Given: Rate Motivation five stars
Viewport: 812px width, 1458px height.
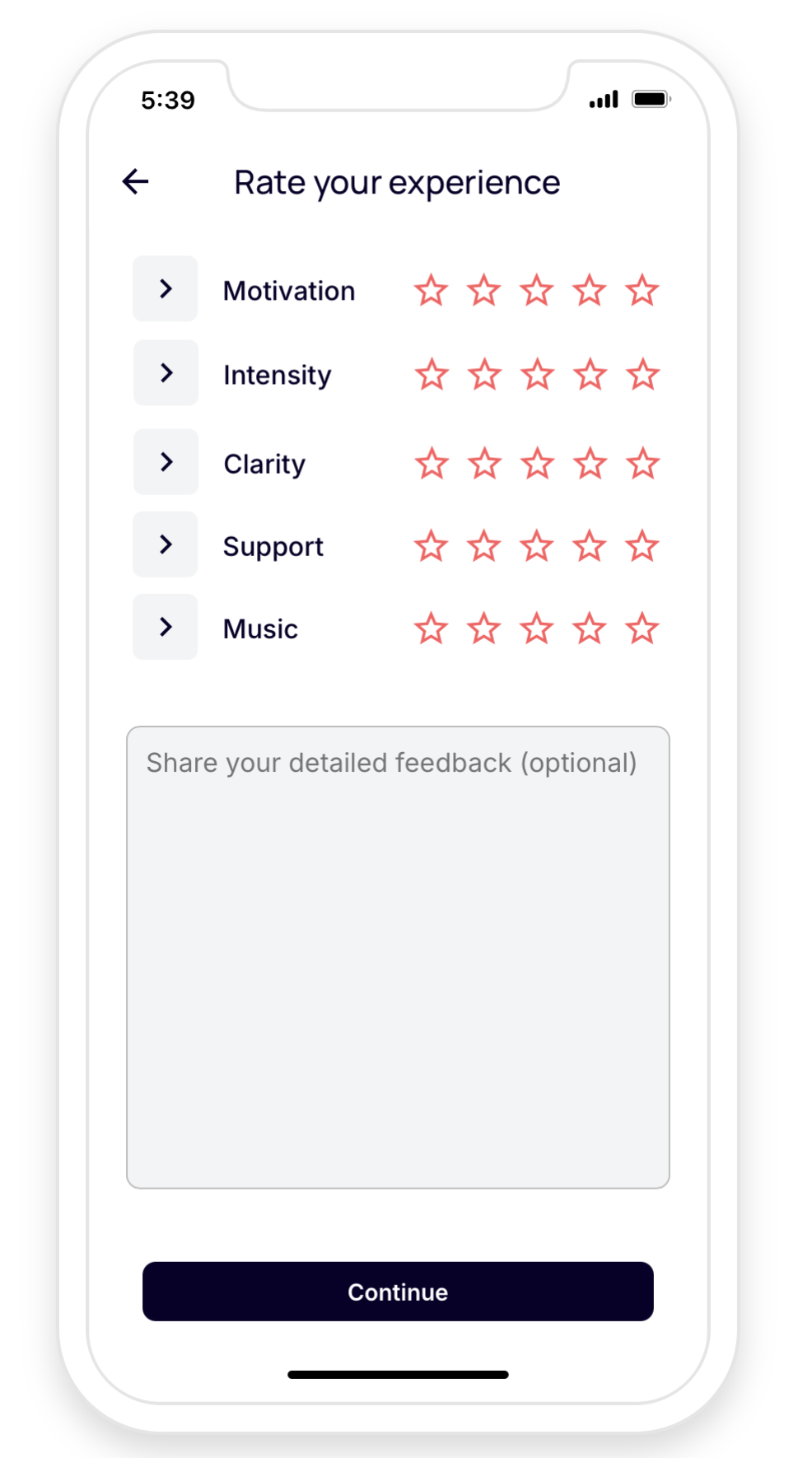Looking at the screenshot, I should (642, 291).
